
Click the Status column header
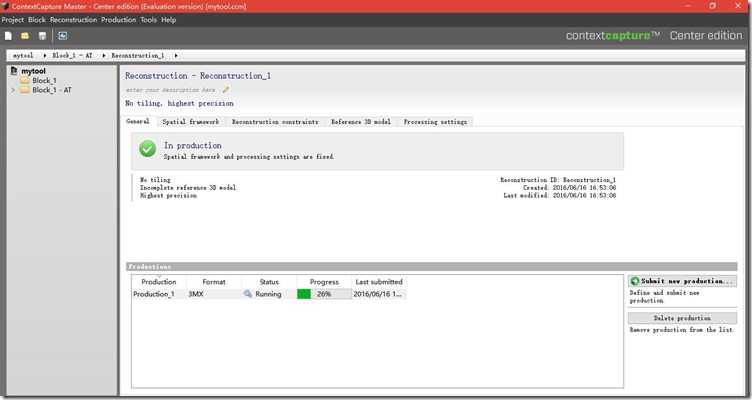[269, 282]
